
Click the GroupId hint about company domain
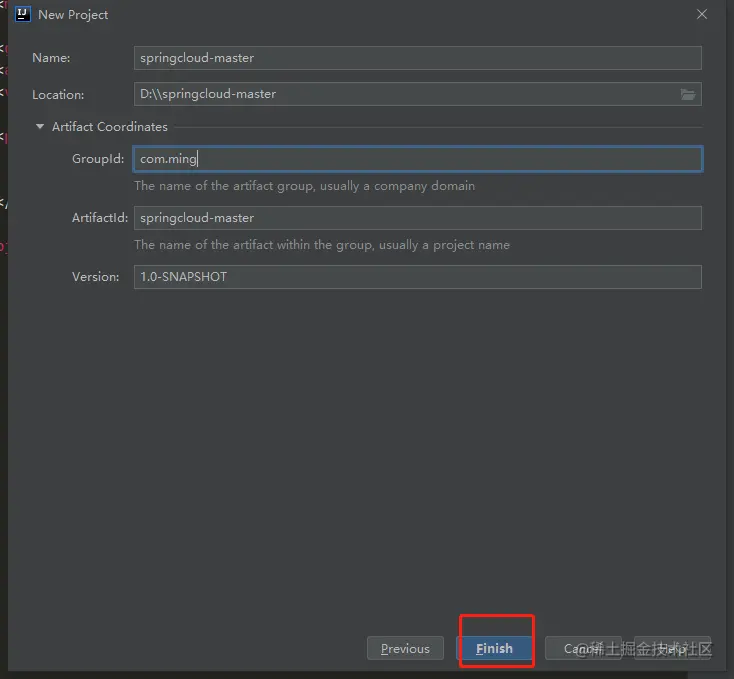click(304, 186)
